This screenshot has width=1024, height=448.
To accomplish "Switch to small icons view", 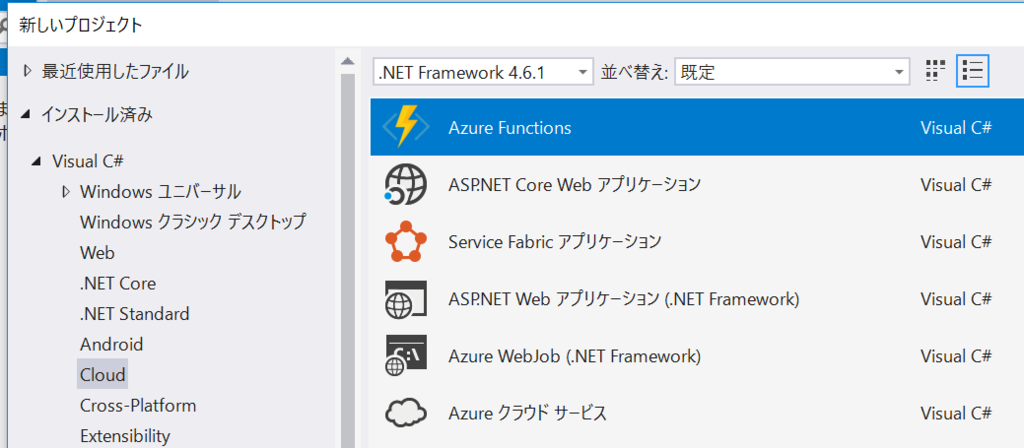I will coord(936,71).
